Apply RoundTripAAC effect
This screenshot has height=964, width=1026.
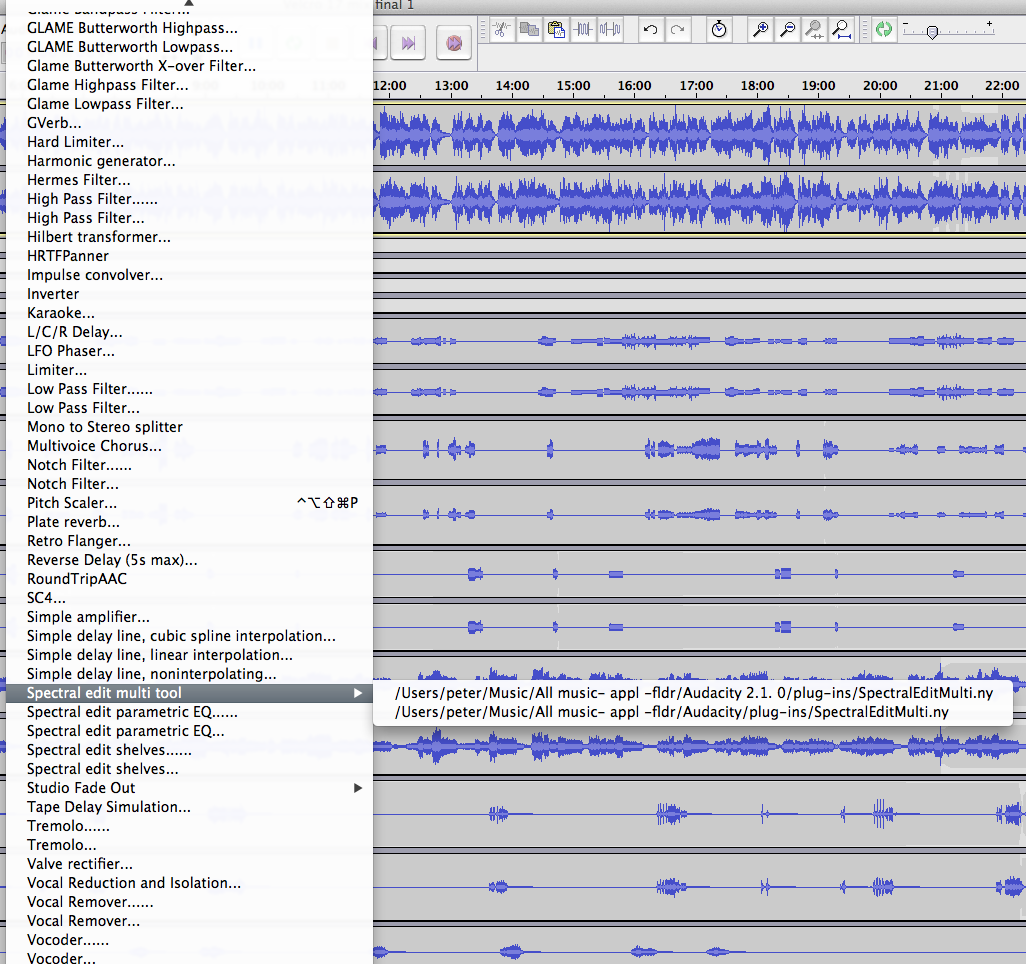[189, 579]
